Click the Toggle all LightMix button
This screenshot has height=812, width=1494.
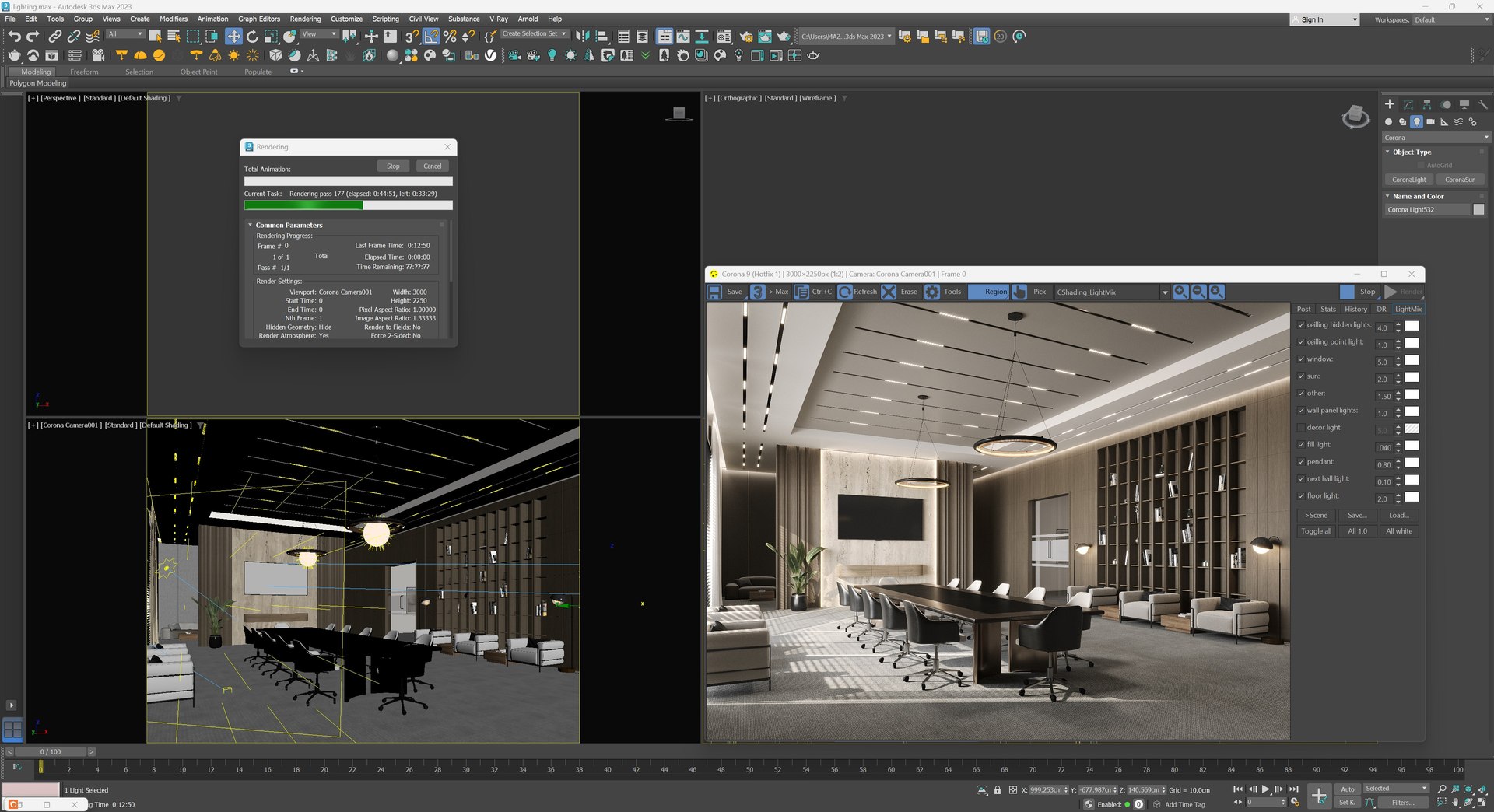point(1316,531)
